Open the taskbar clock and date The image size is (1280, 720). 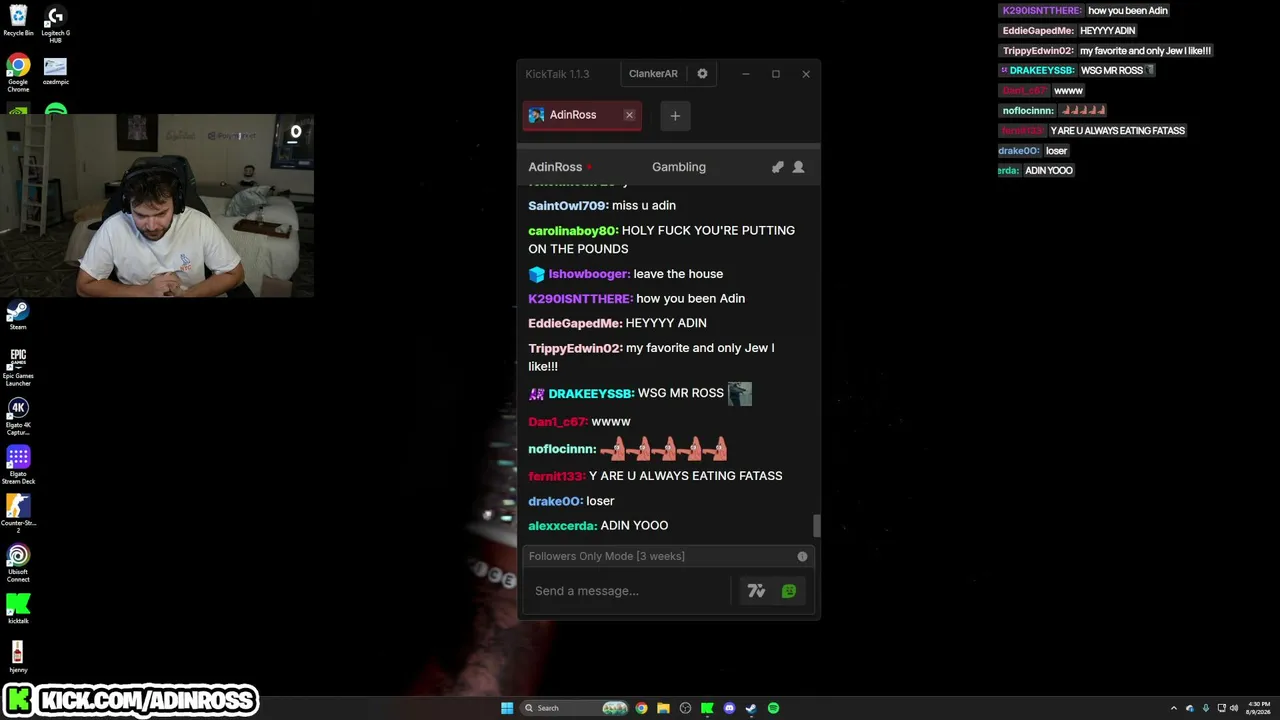click(x=1258, y=708)
